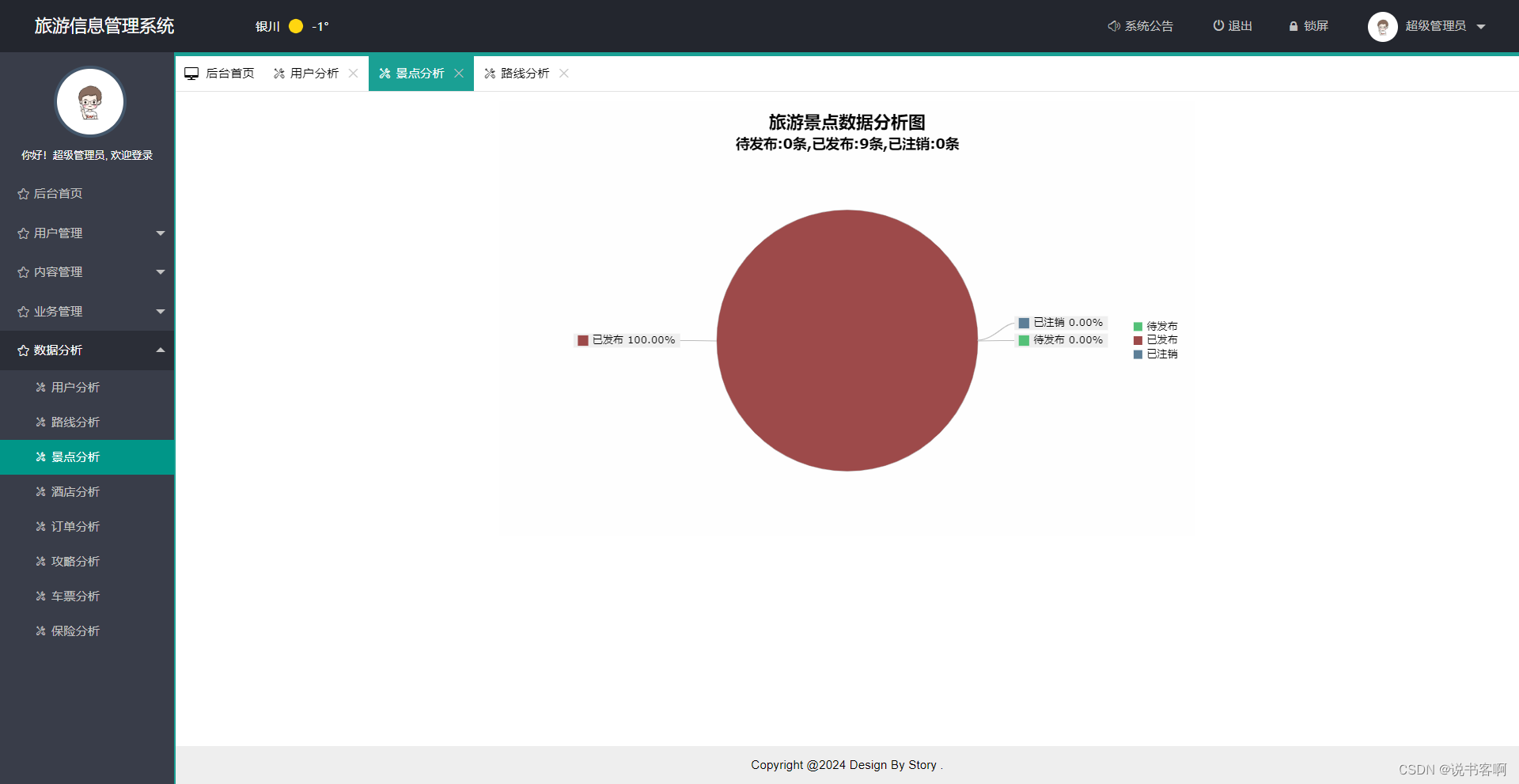Click the 系统公告 speaker icon
The width and height of the screenshot is (1519, 784).
[1114, 26]
